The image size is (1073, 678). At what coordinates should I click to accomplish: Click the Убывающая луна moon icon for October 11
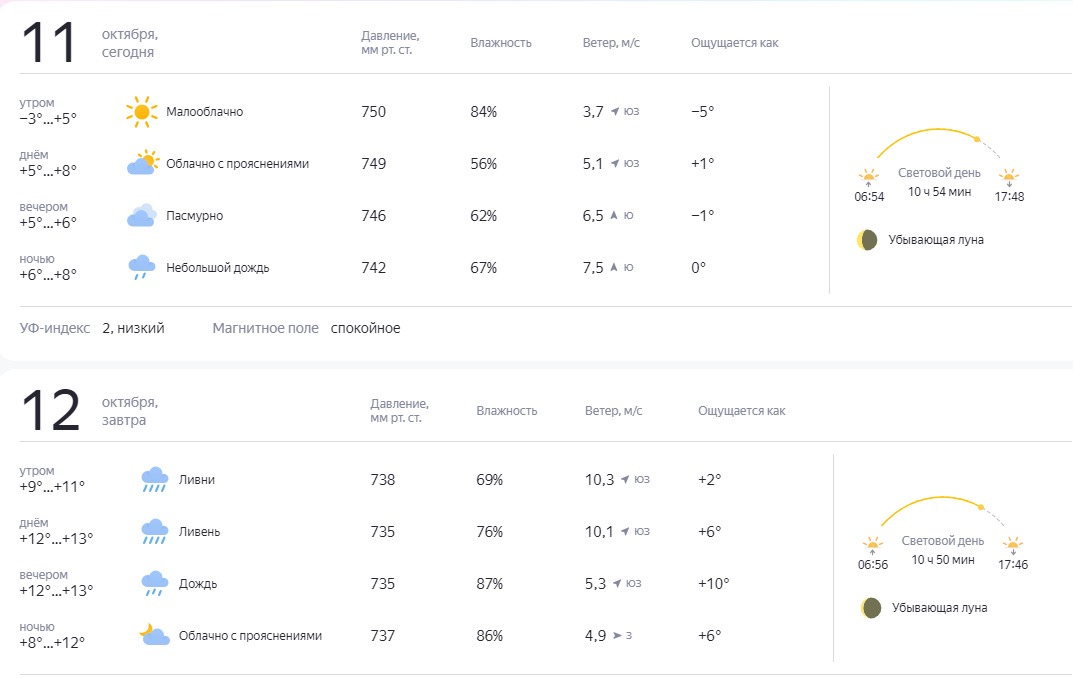[x=867, y=240]
